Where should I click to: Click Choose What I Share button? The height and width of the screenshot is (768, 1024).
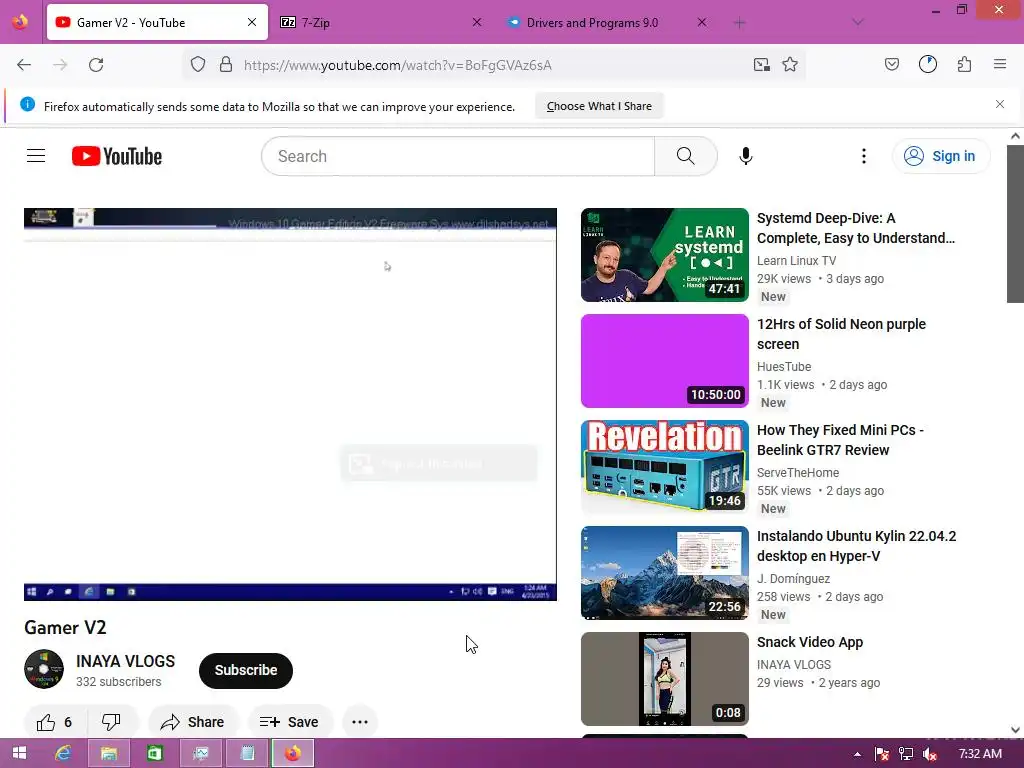point(599,106)
